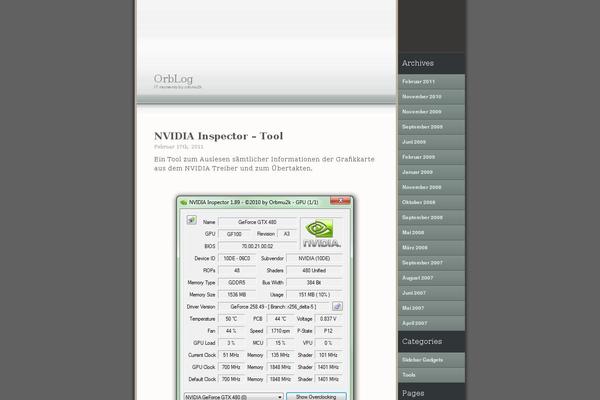This screenshot has width=600, height=400.
Task: Select the Oktober 2008 archive
Action: point(431,202)
